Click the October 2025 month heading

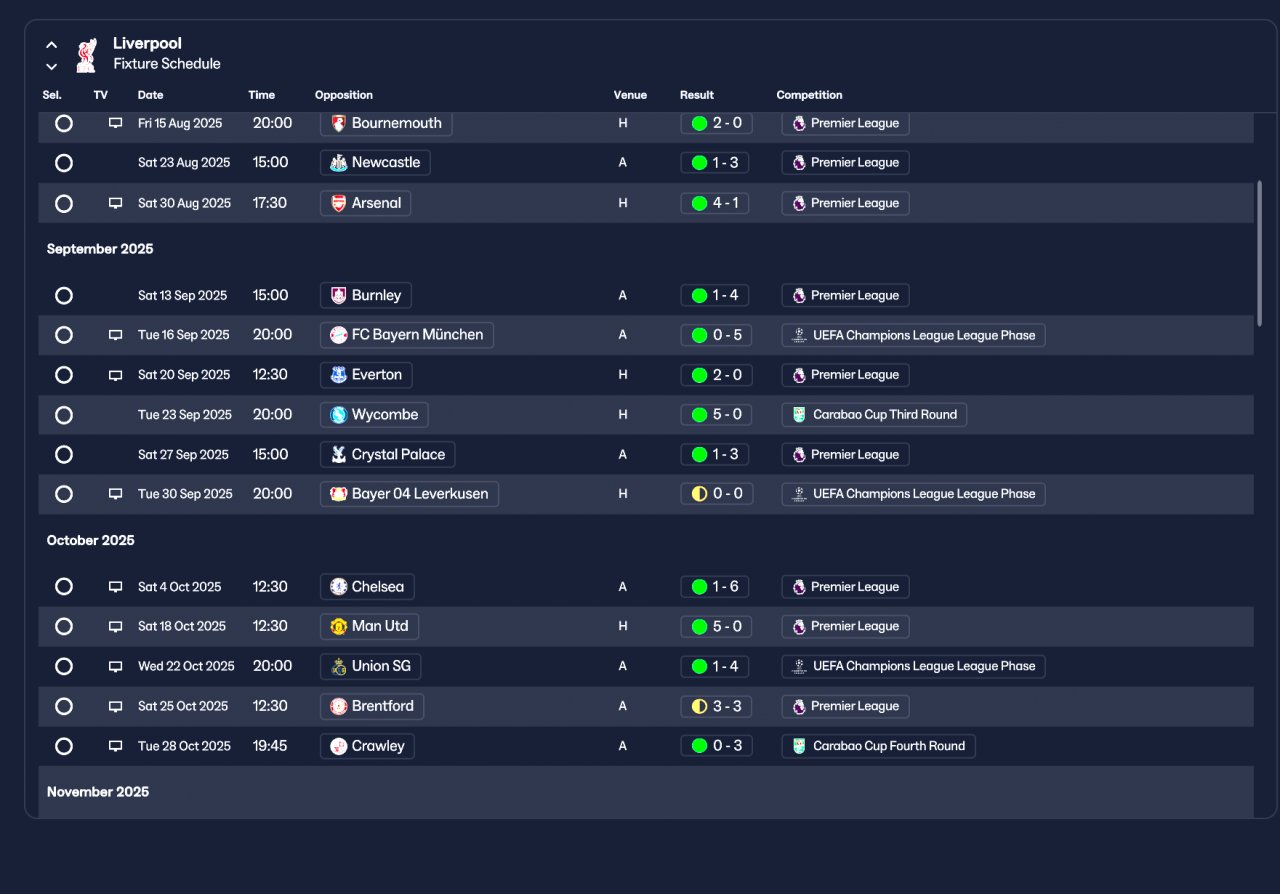[x=91, y=540]
